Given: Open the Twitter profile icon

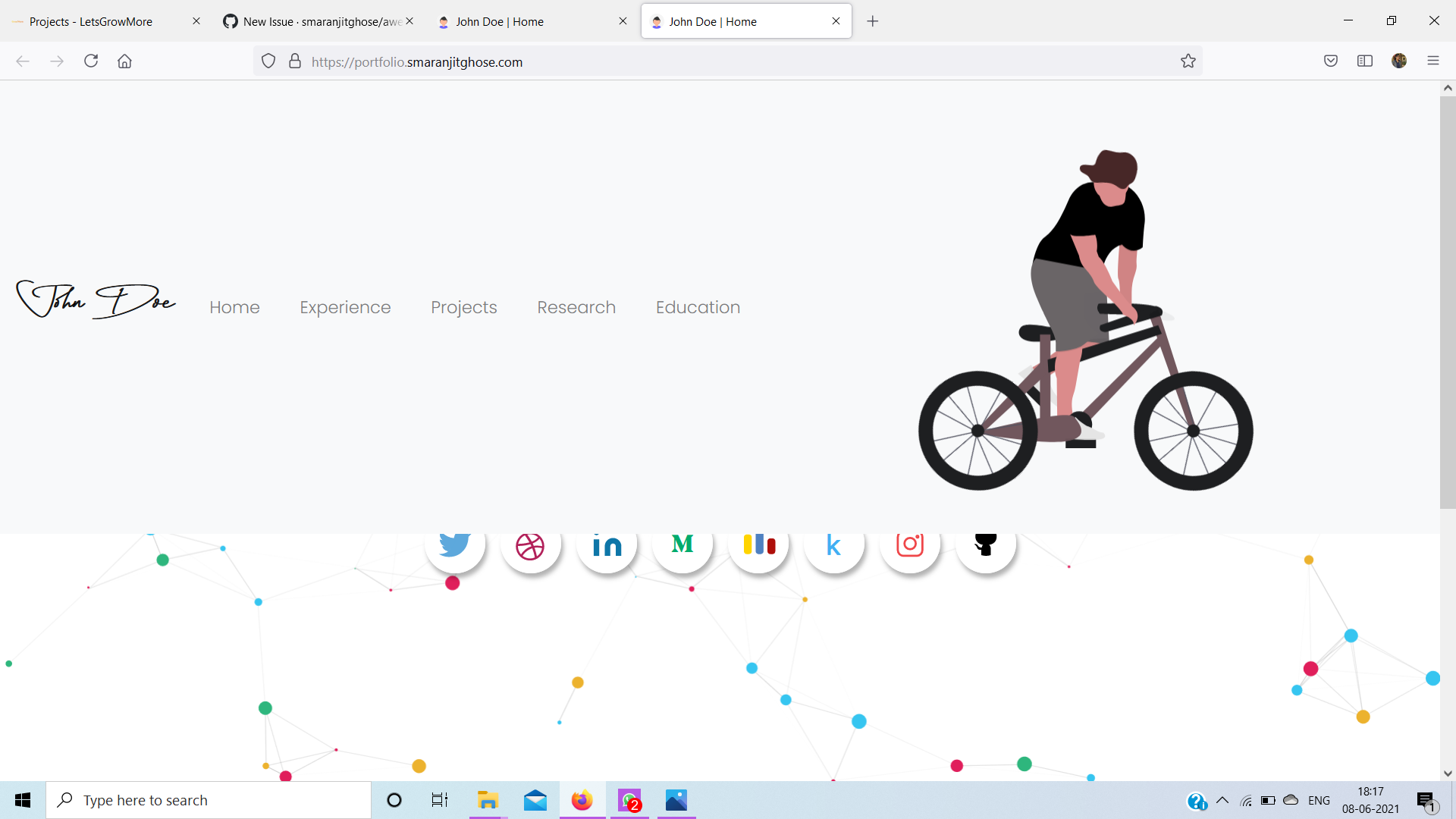Looking at the screenshot, I should [x=455, y=543].
